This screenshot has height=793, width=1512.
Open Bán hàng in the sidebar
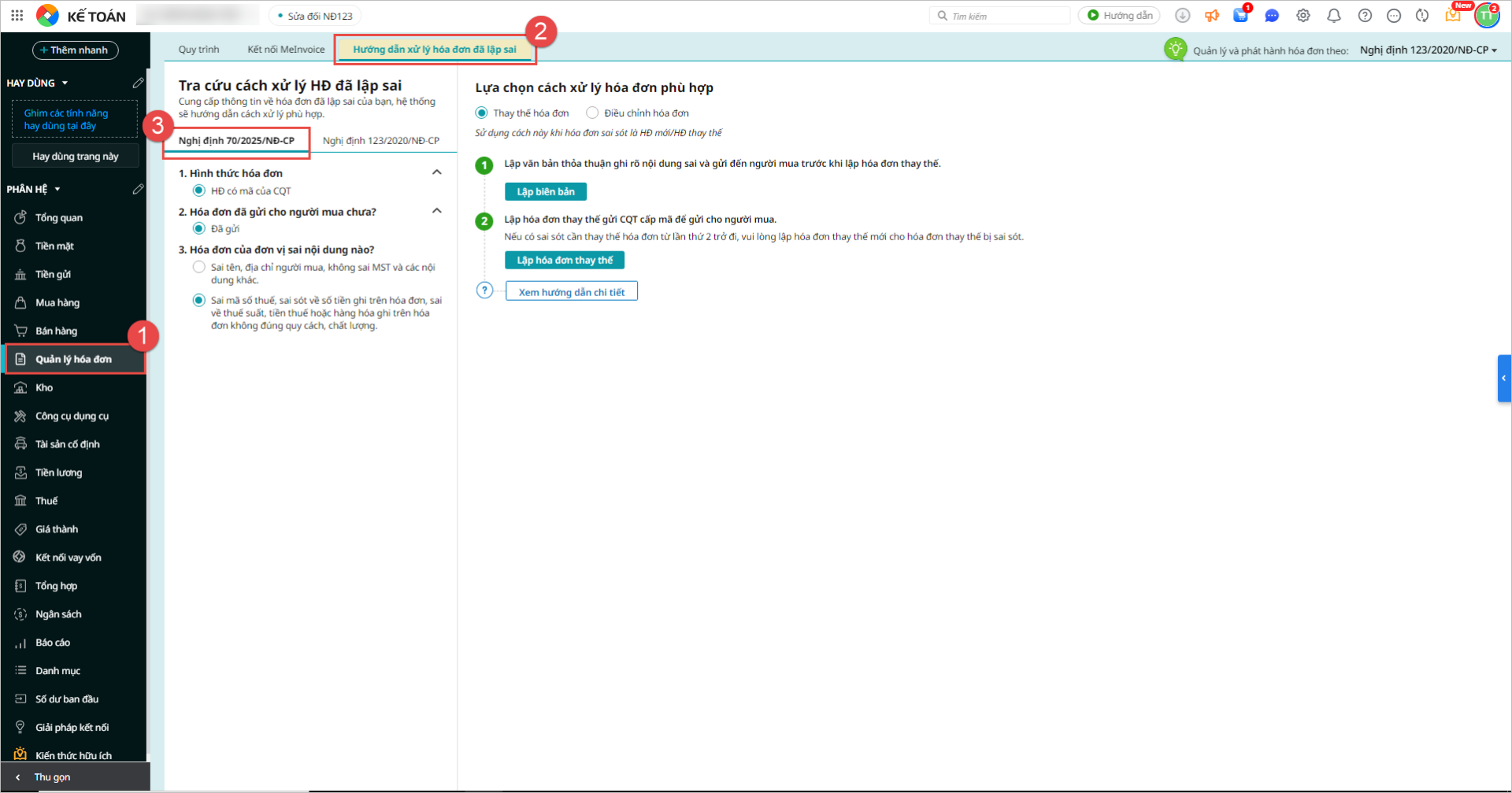click(56, 331)
